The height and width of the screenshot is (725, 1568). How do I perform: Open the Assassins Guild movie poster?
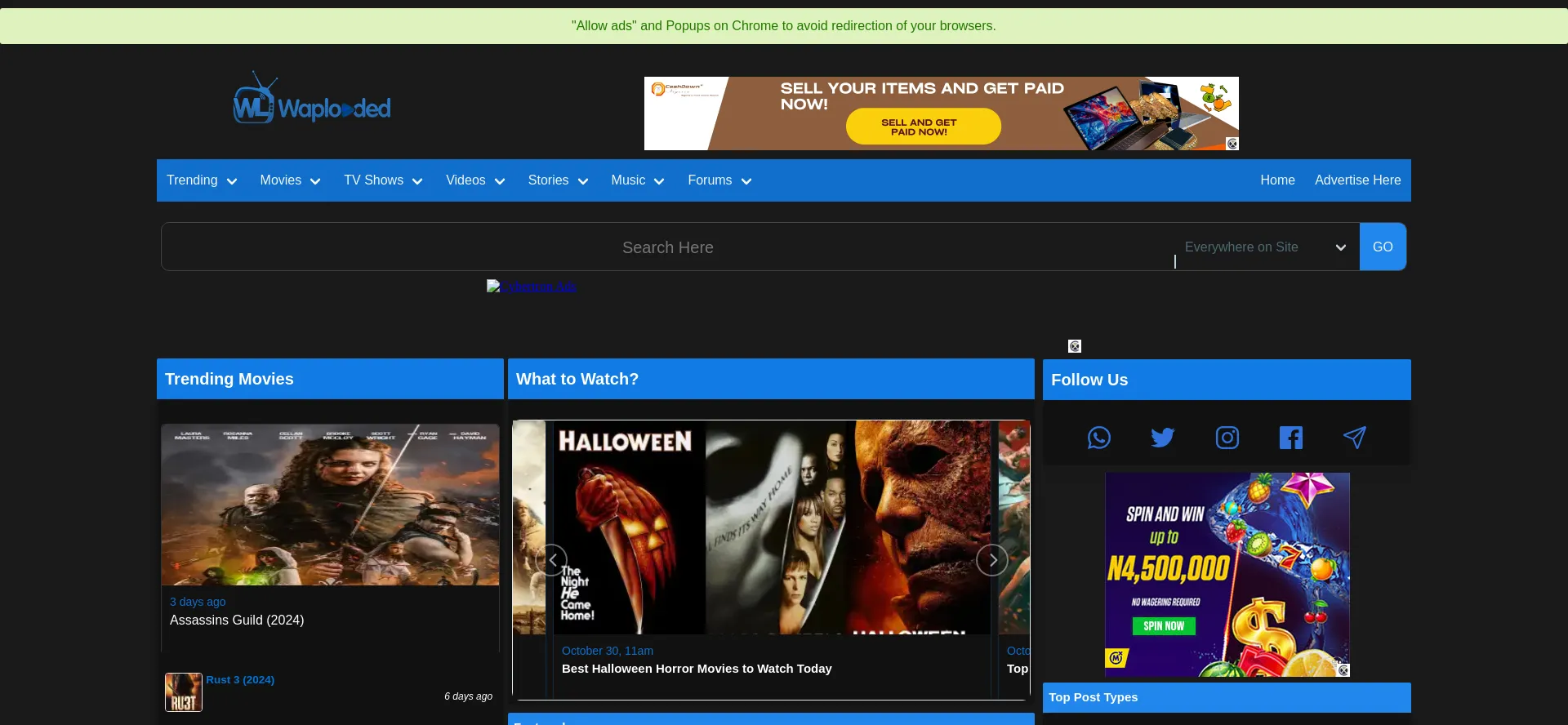(330, 505)
